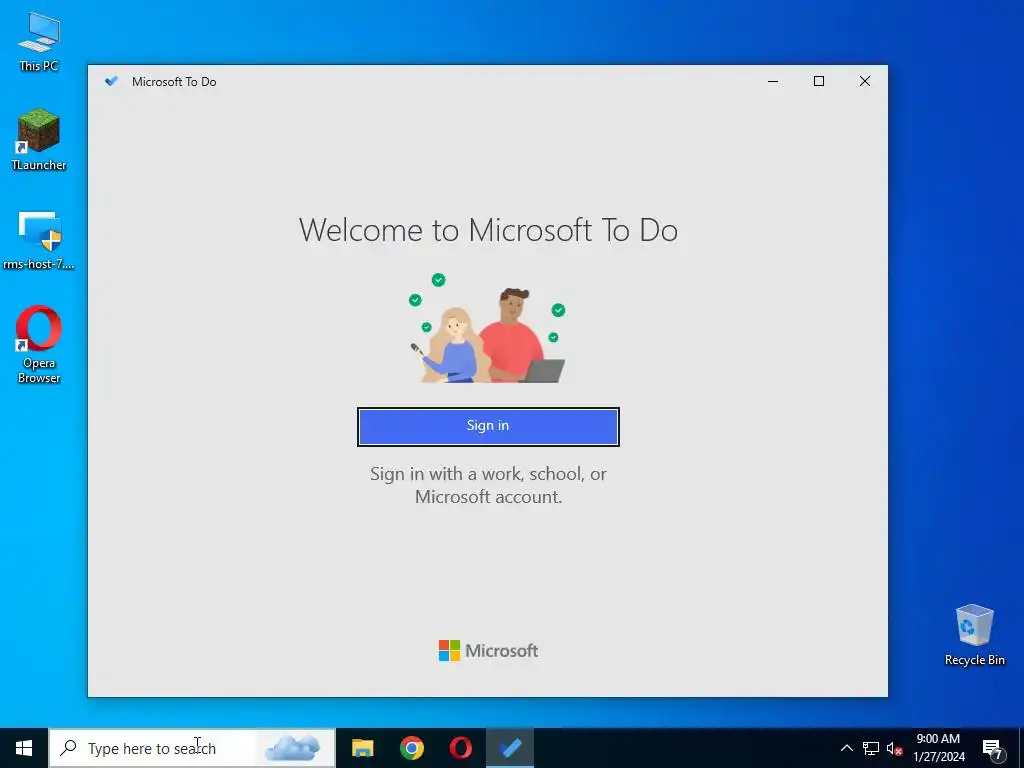1024x768 pixels.
Task: Maximize the Microsoft To Do window
Action: 818,81
